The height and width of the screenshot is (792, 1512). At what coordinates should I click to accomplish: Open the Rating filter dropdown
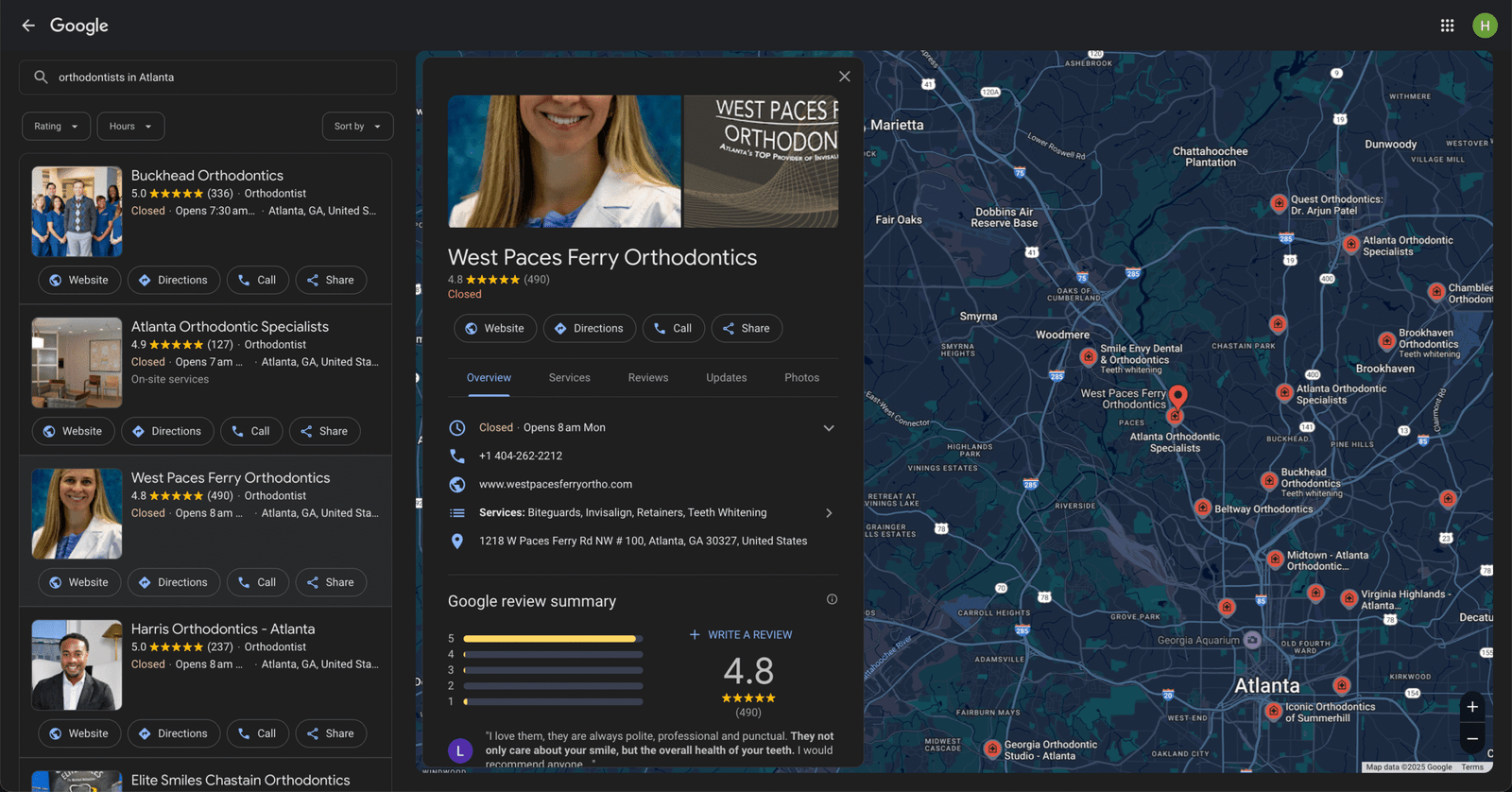pos(56,127)
